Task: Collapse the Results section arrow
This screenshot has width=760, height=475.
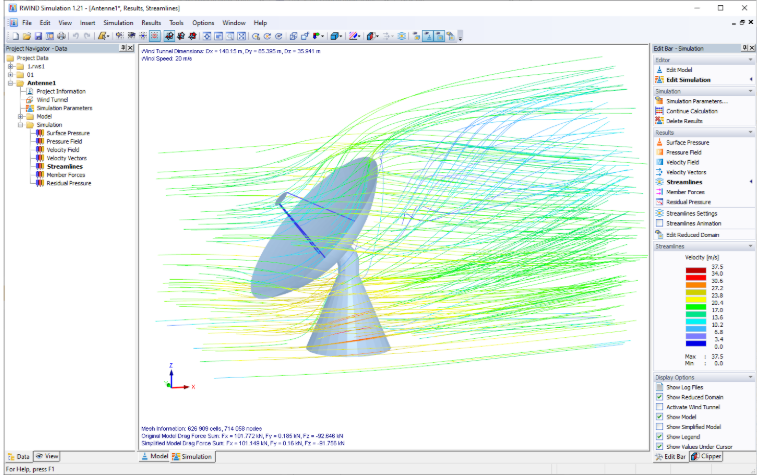Action: (751, 132)
